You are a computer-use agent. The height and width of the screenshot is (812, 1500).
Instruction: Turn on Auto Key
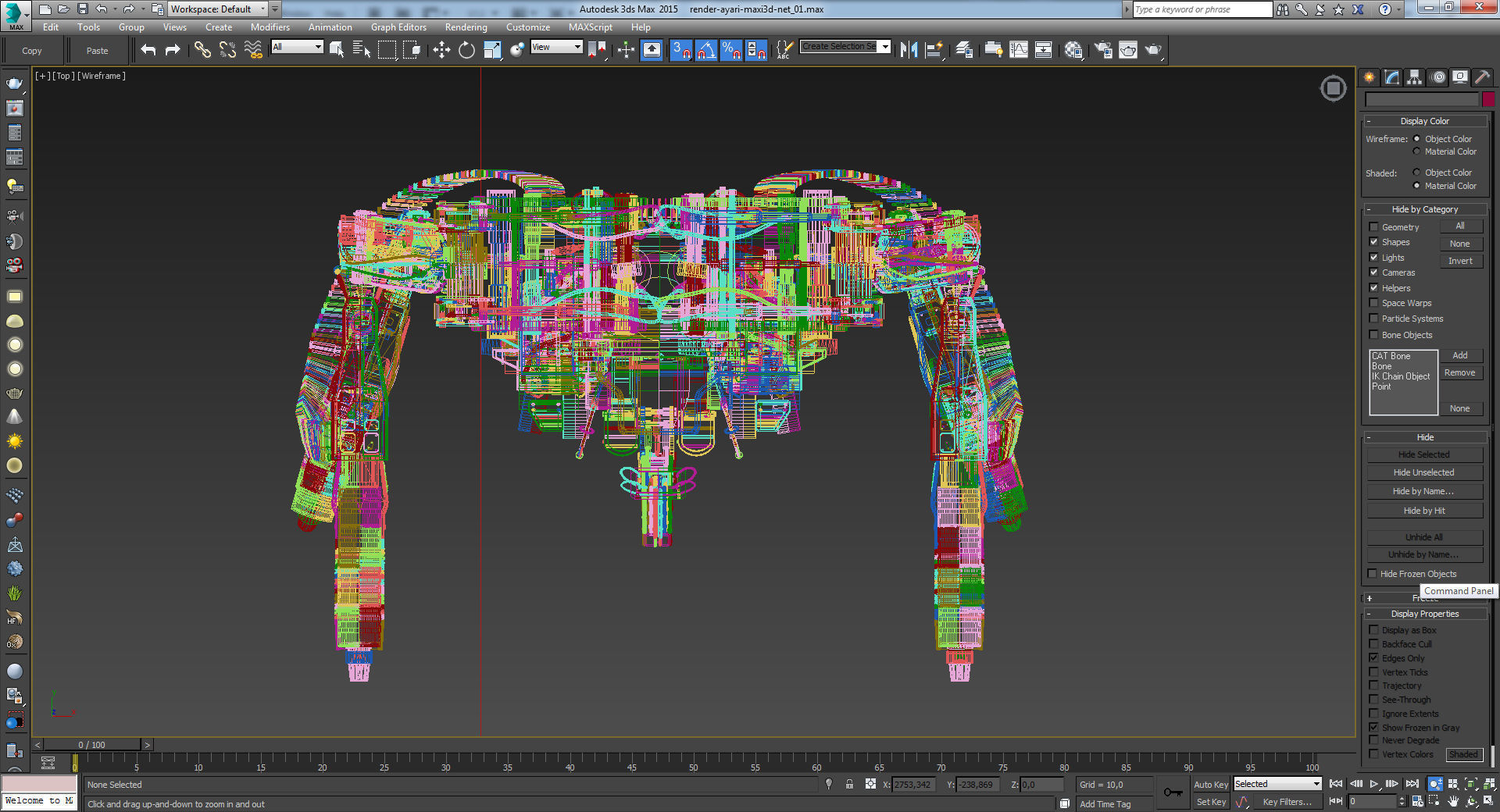[1211, 785]
